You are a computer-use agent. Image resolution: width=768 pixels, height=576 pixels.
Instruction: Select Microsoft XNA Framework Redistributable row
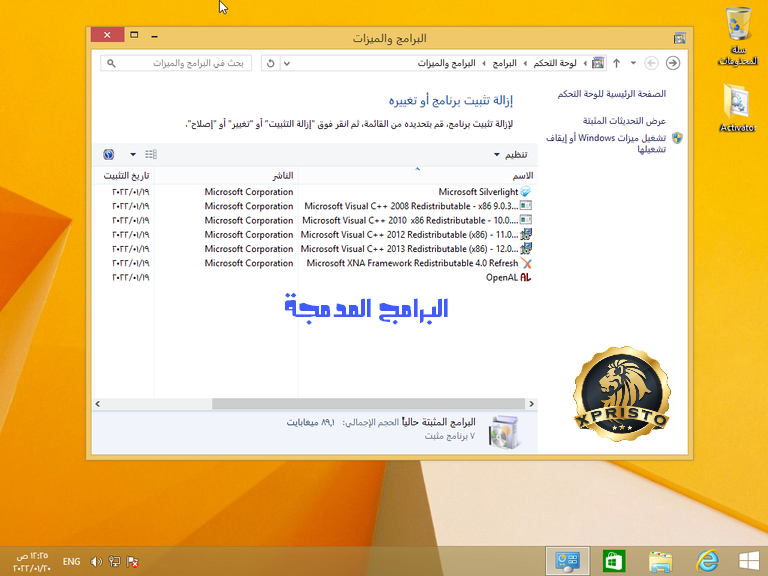point(315,263)
